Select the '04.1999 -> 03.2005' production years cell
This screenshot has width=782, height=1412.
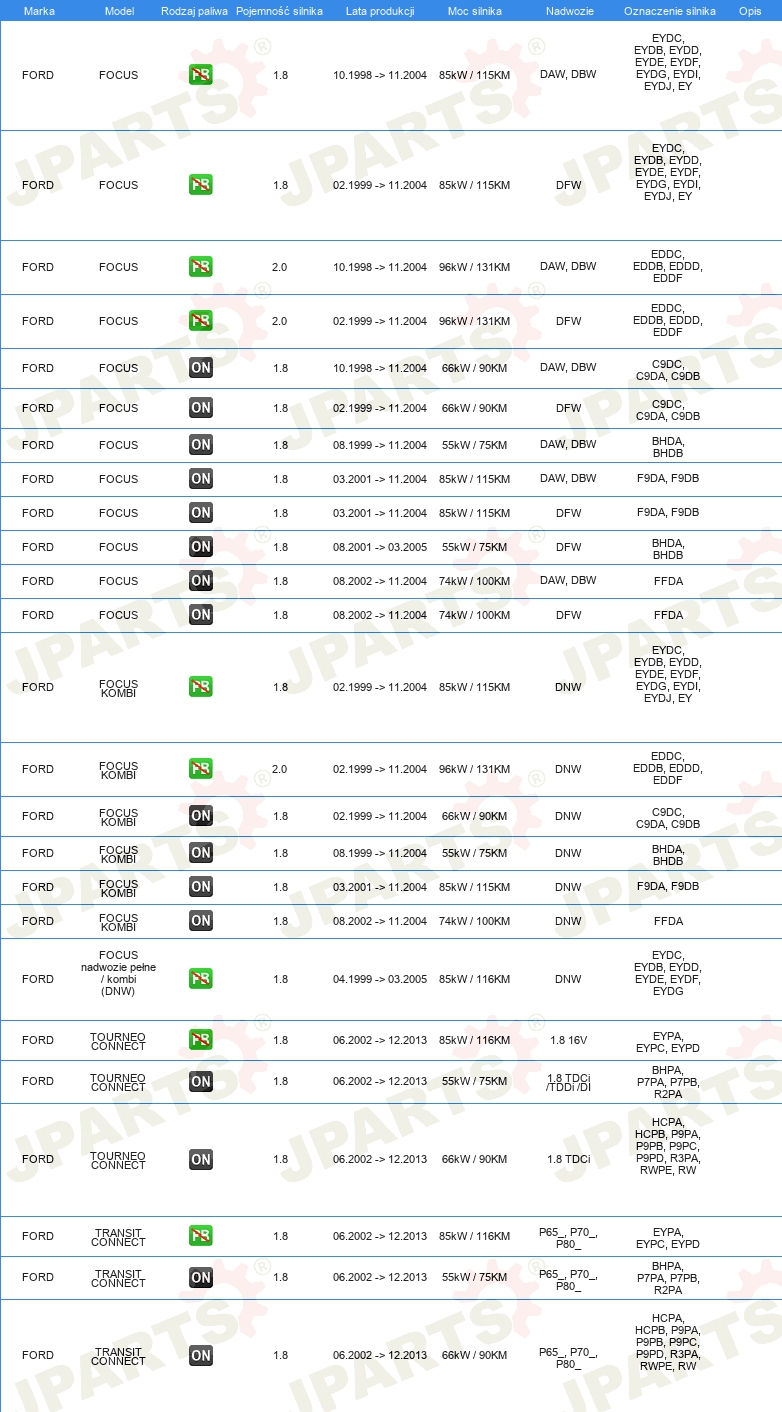[380, 979]
